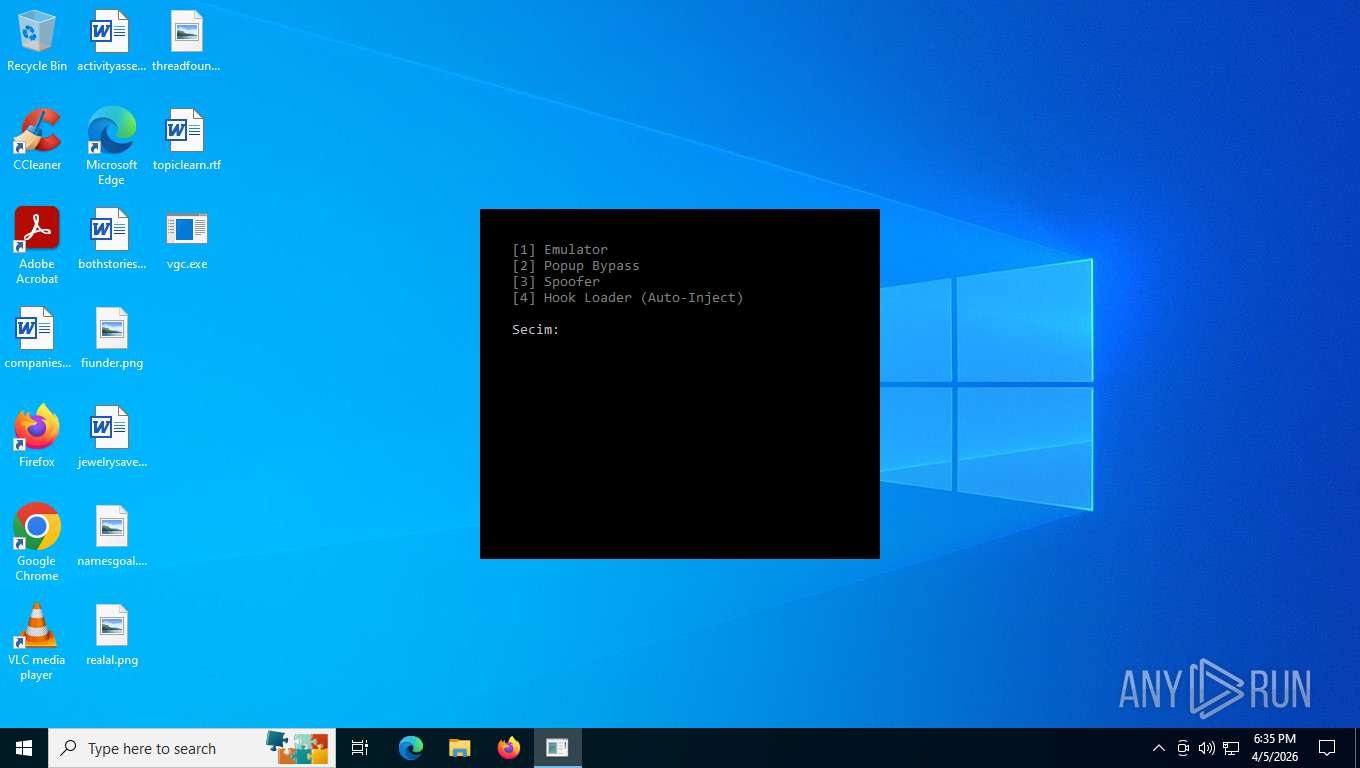Open the volume control in system tray

1207,748
